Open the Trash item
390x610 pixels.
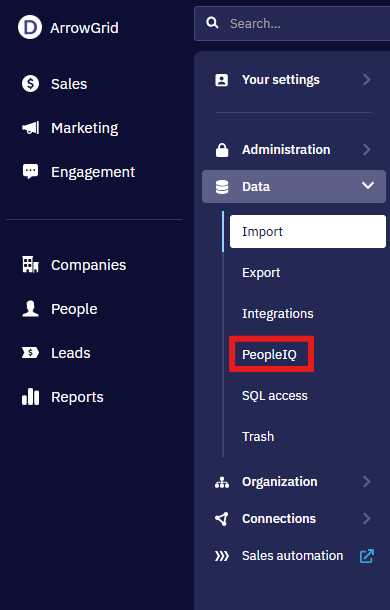coord(258,436)
